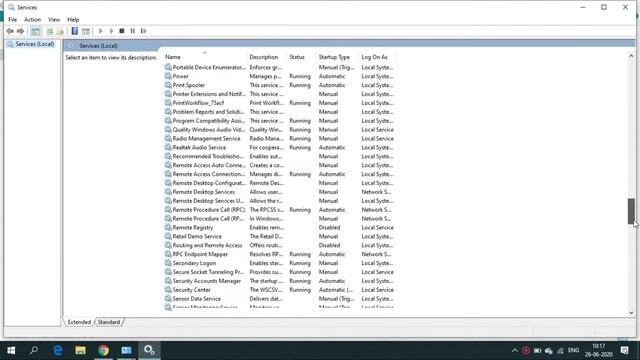Select the Radio Management Service row

[280, 139]
